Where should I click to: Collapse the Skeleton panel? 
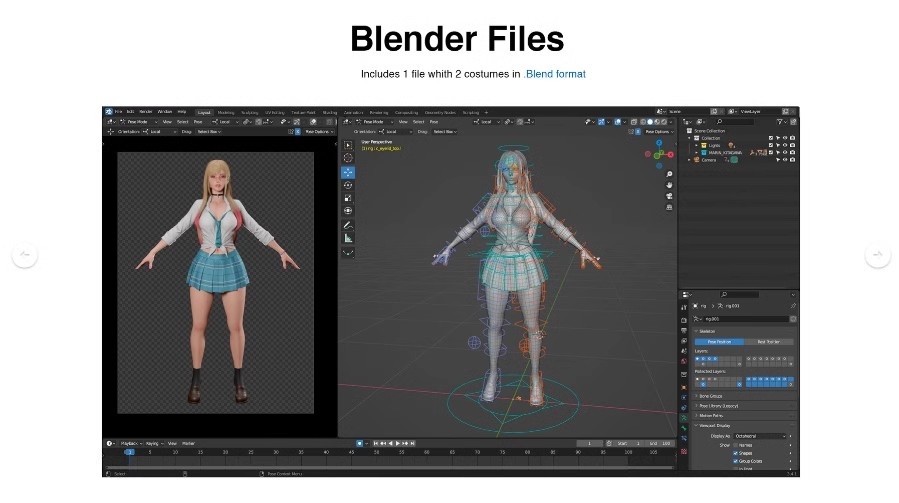click(x=744, y=332)
